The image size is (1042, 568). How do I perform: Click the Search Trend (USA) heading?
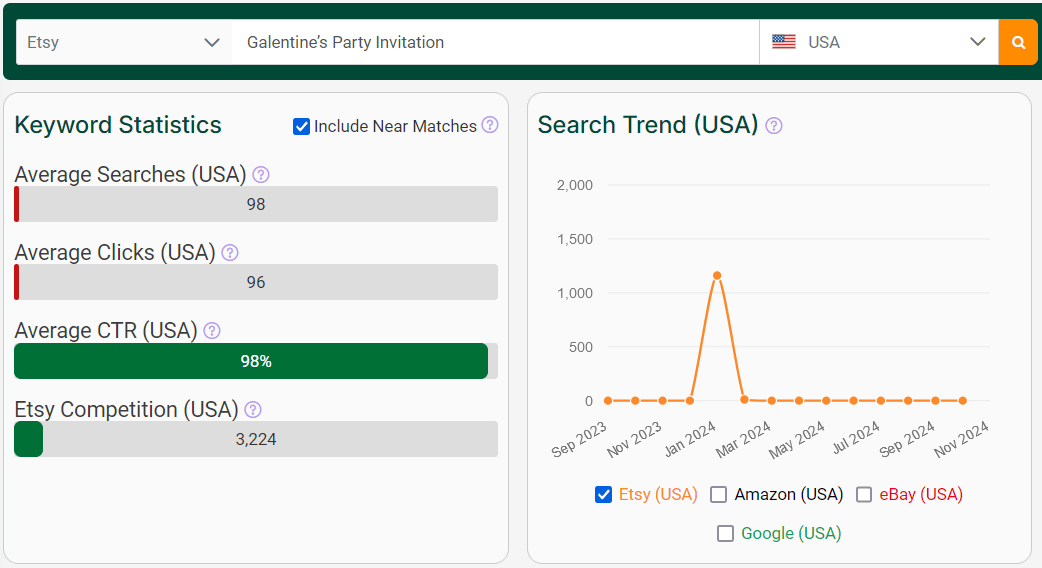pos(648,125)
